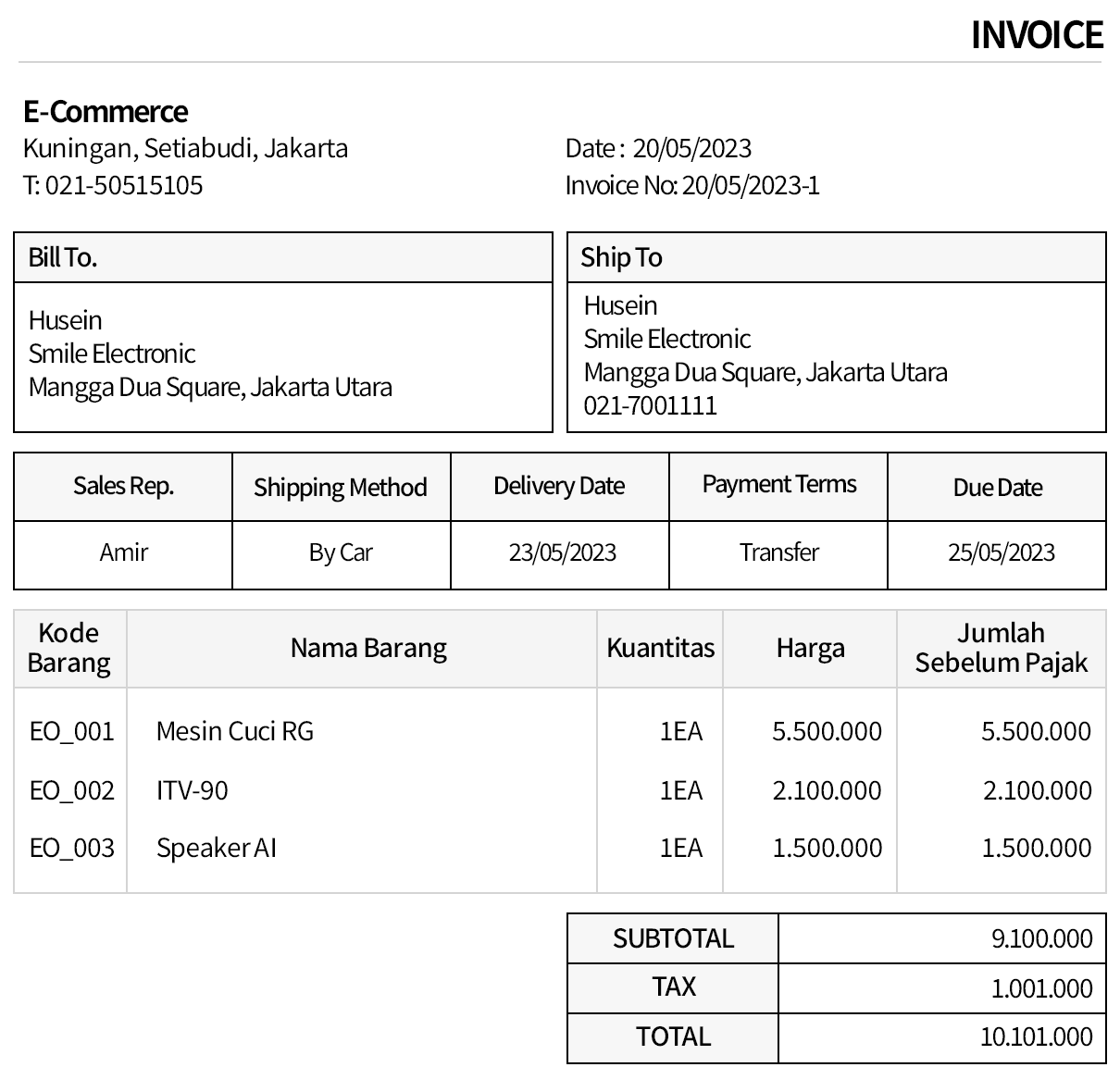The width and height of the screenshot is (1120, 1092).
Task: Select the TOTAL value 10.101.000
Action: pyautogui.click(x=1036, y=1036)
